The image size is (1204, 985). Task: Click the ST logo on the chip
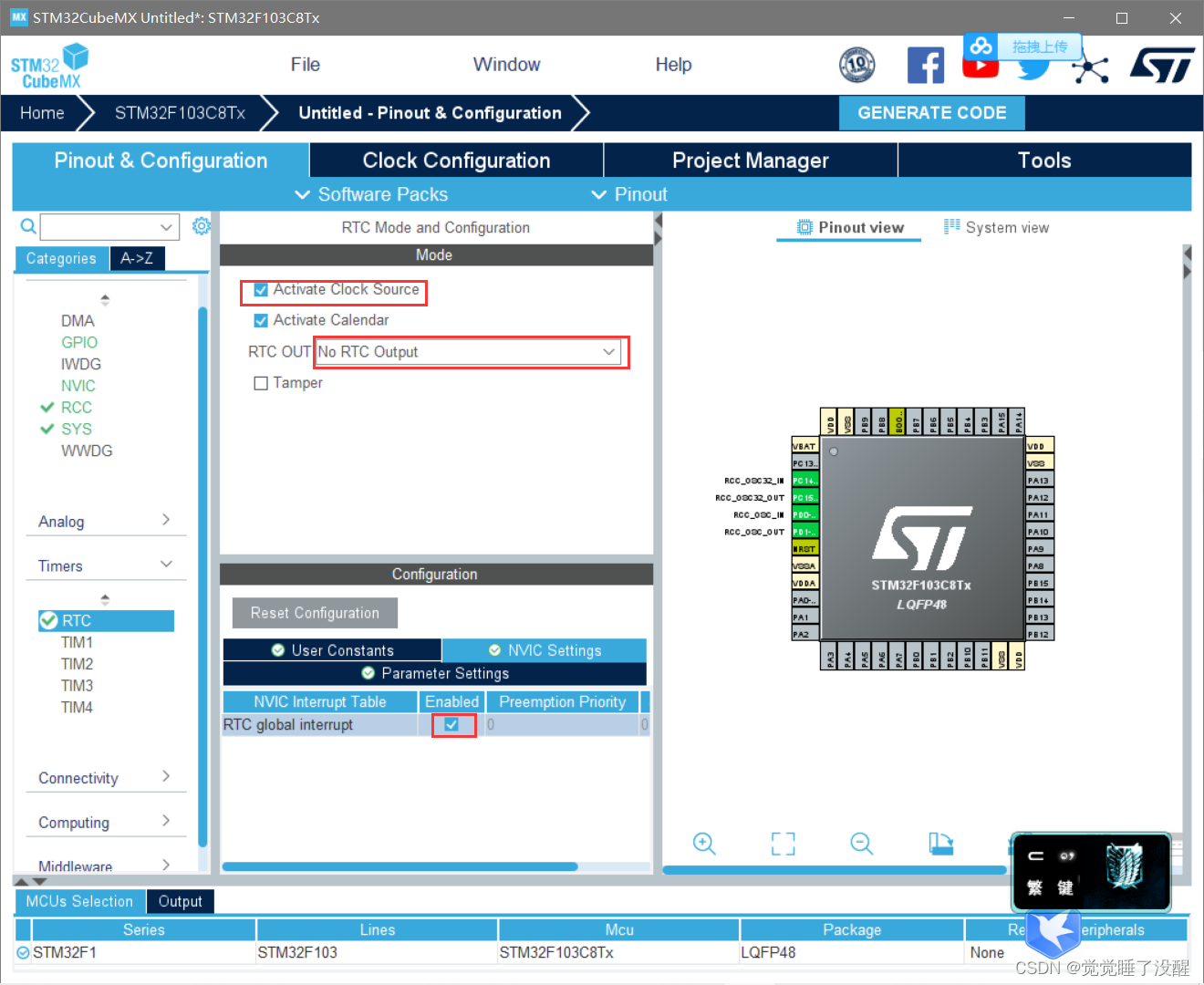point(921,538)
